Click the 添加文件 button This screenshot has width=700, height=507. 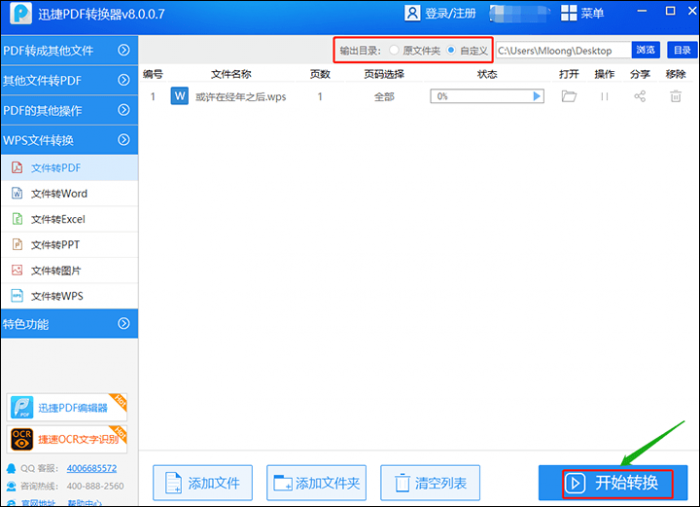[x=203, y=483]
